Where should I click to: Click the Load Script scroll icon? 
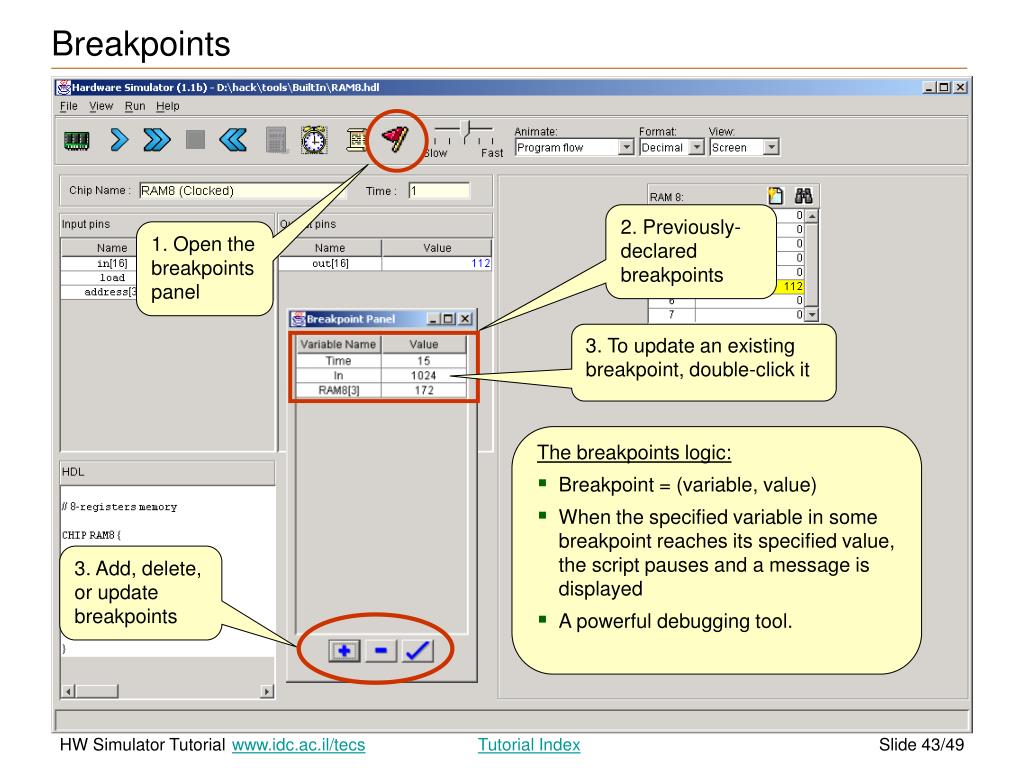click(x=357, y=140)
